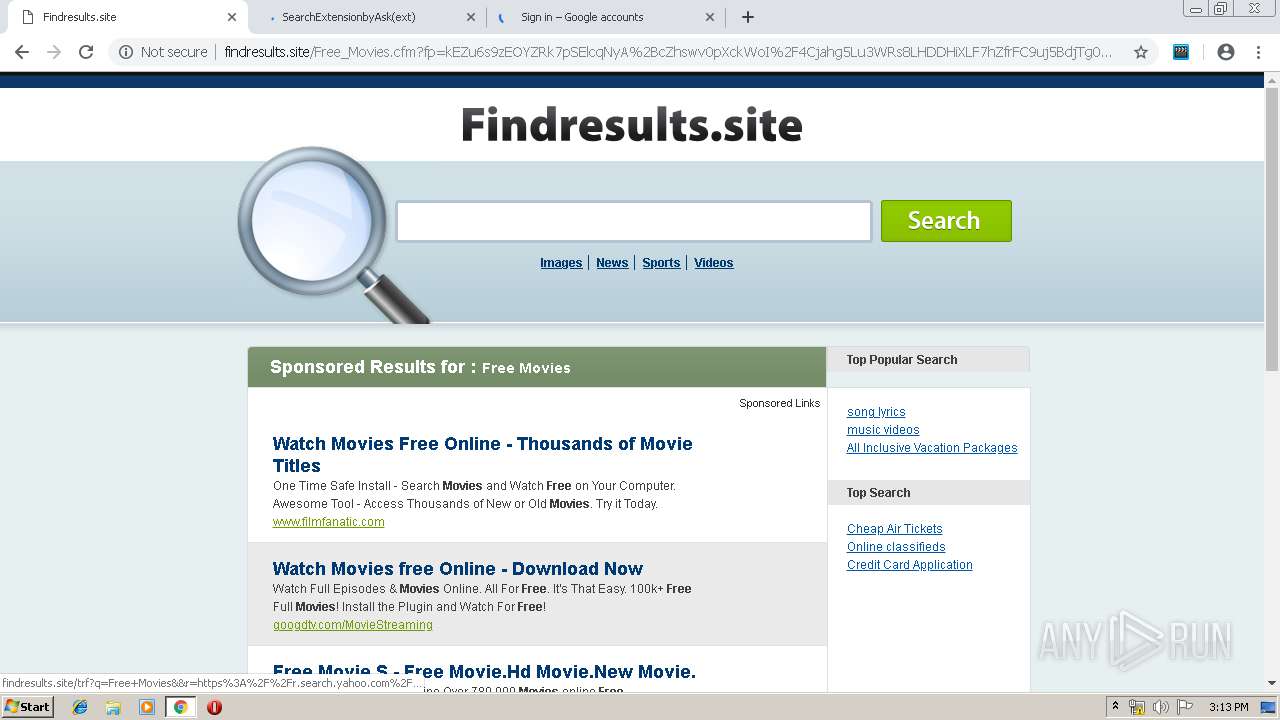1280x720 pixels.
Task: Show hidden system tray icons
Action: [1115, 707]
